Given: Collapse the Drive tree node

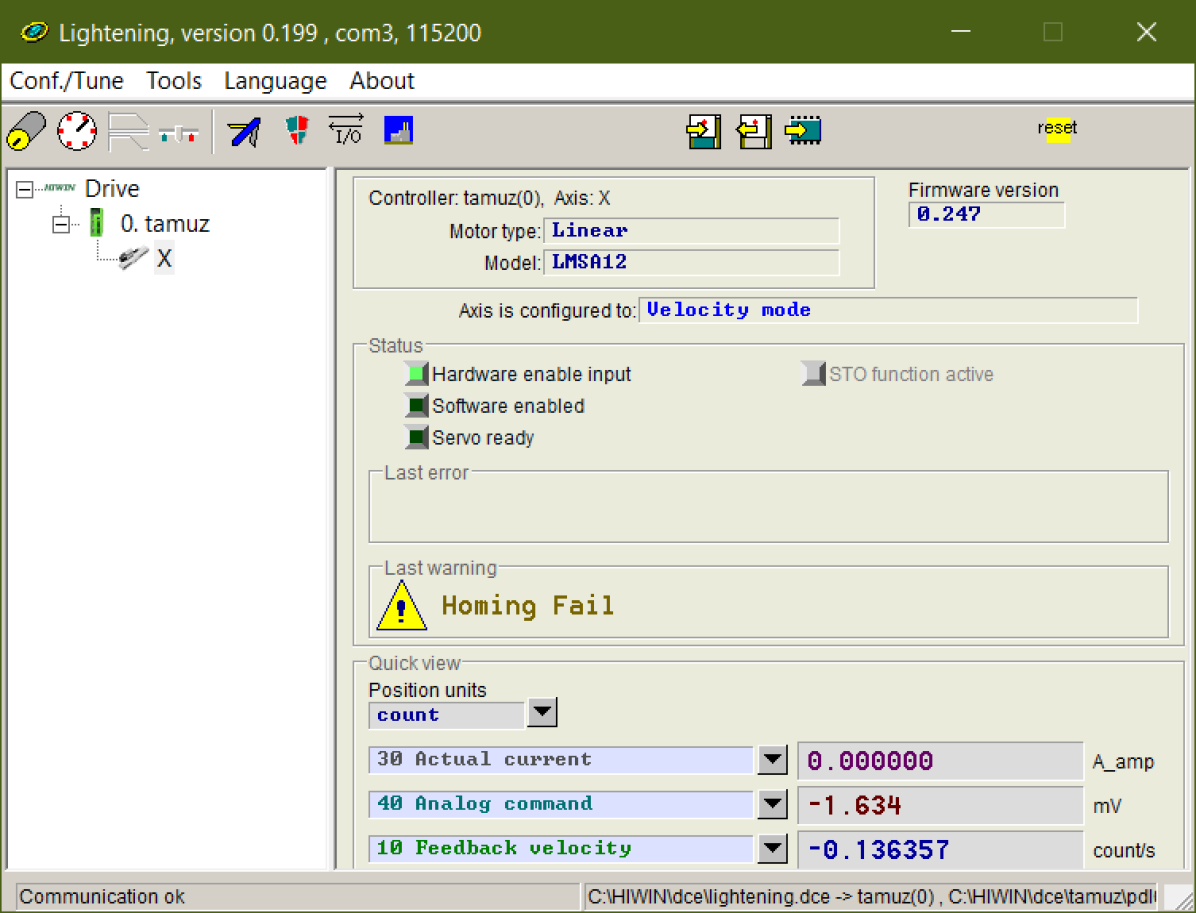Looking at the screenshot, I should (25, 190).
